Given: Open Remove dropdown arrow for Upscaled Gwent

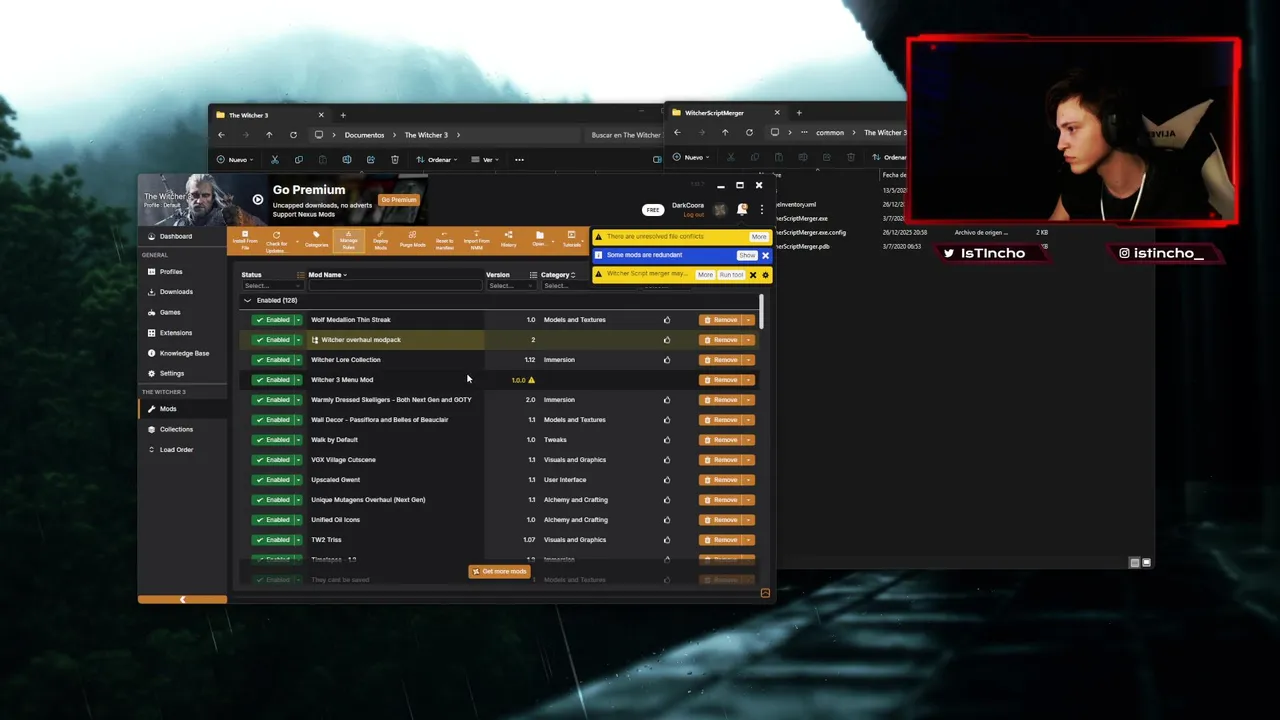Looking at the screenshot, I should tap(748, 480).
